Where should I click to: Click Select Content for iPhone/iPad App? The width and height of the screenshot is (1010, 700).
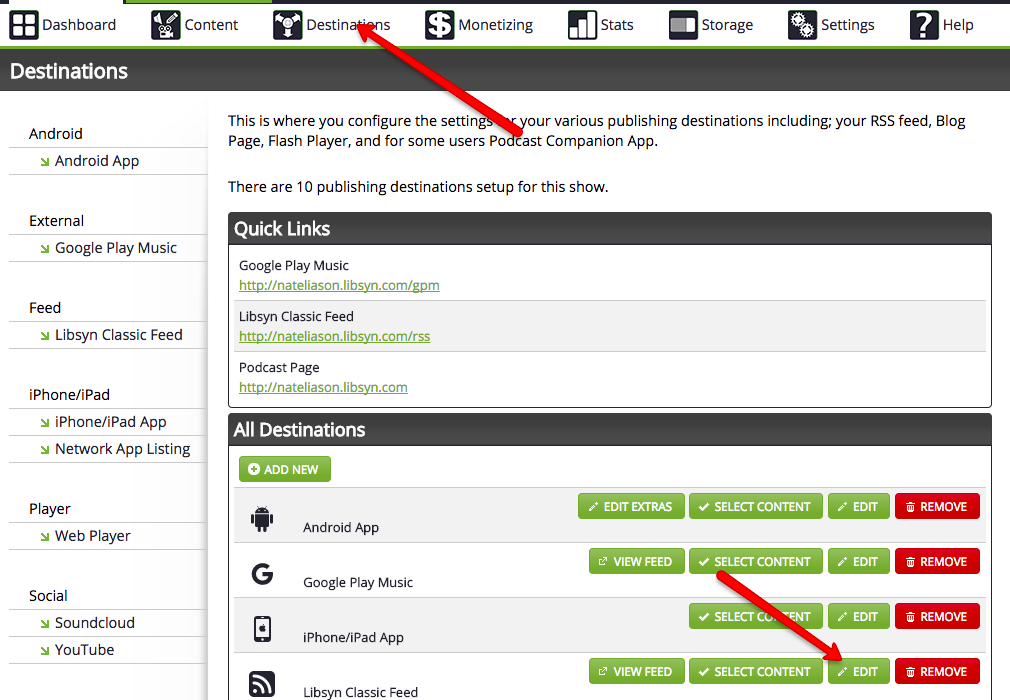tap(756, 616)
